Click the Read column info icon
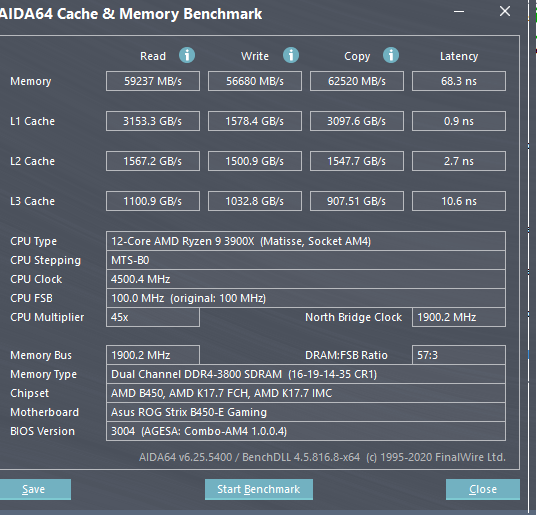This screenshot has height=516, width=537. point(187,55)
